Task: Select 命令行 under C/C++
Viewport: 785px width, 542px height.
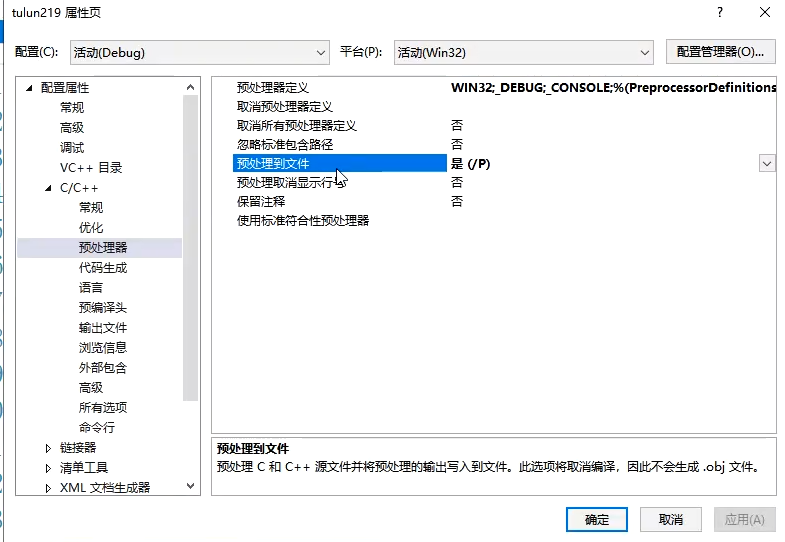Action: click(x=97, y=428)
